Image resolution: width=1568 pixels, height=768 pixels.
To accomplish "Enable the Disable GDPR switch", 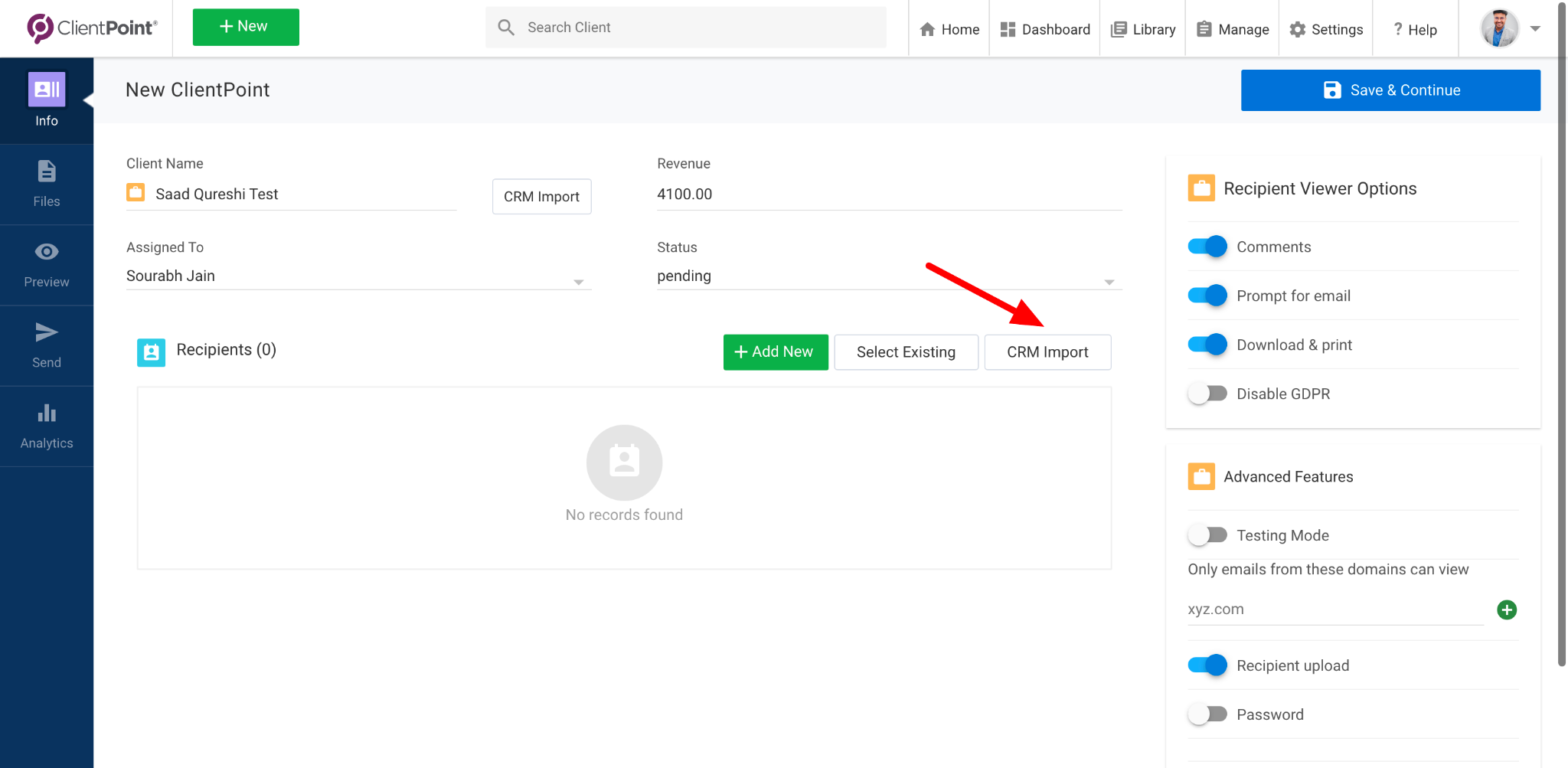I will click(x=1207, y=394).
